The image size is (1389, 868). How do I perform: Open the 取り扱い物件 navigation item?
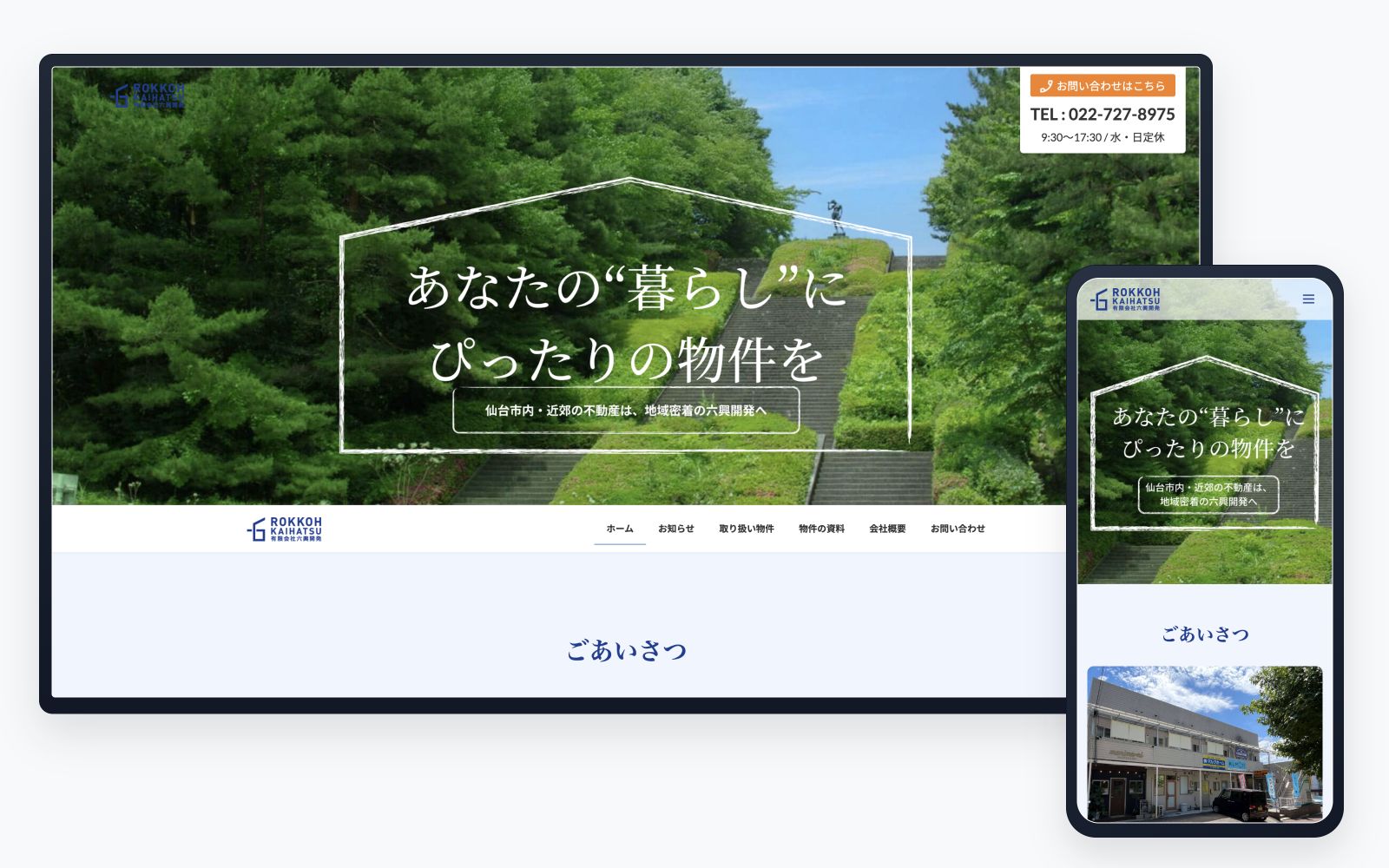tap(747, 529)
